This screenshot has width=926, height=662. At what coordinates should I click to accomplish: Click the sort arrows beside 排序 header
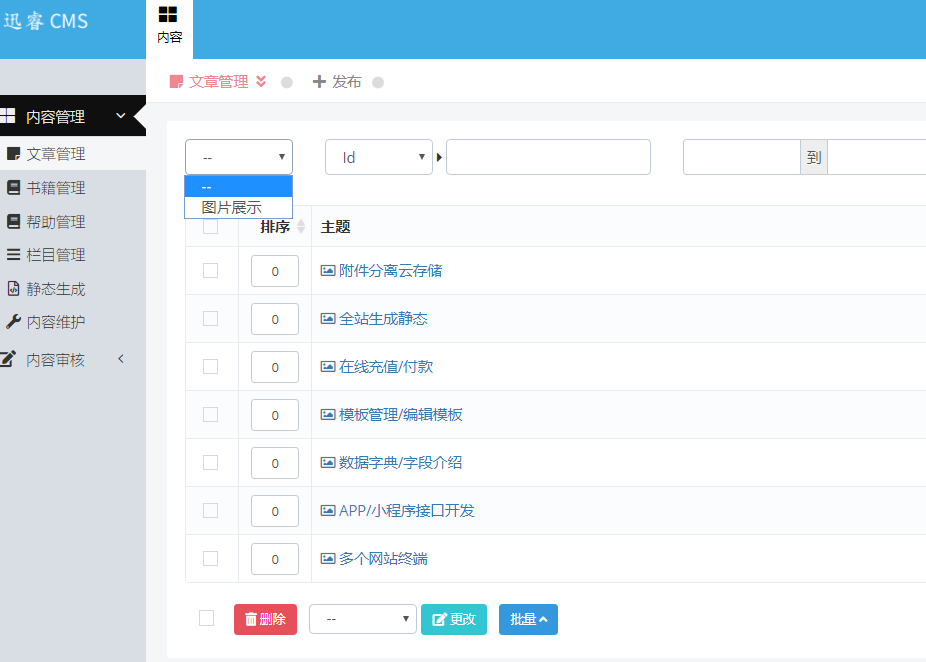301,226
